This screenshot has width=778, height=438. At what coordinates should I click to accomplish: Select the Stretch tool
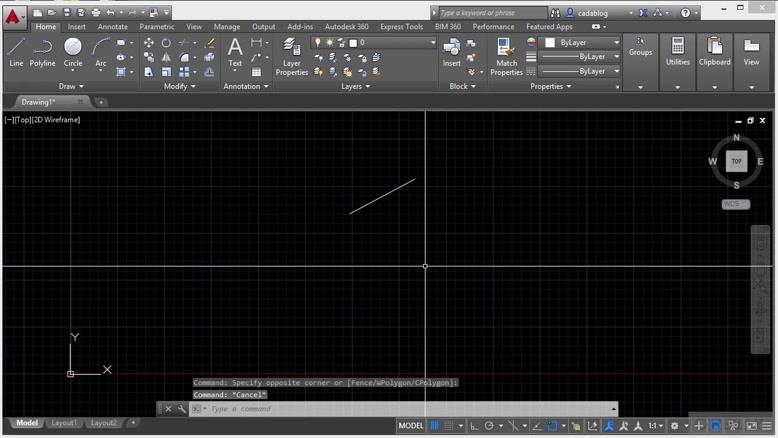coord(148,72)
